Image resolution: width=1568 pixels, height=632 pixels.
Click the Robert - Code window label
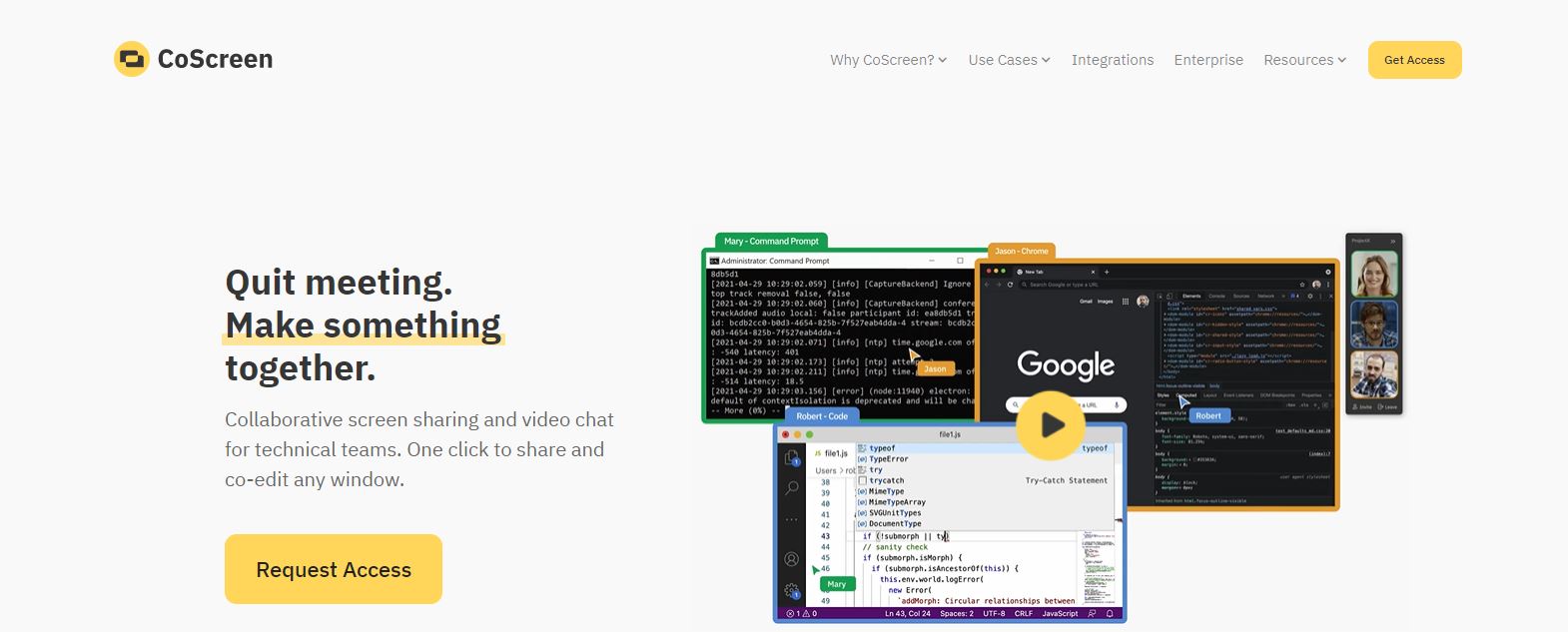(x=822, y=416)
